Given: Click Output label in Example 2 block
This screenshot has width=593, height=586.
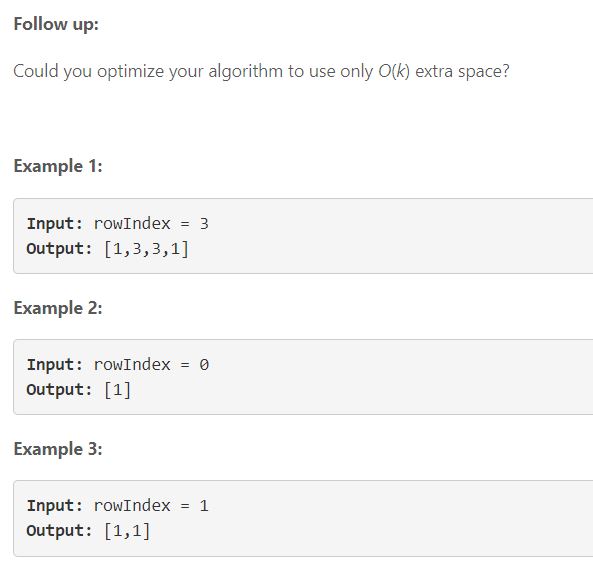Looking at the screenshot, I should (59, 390).
